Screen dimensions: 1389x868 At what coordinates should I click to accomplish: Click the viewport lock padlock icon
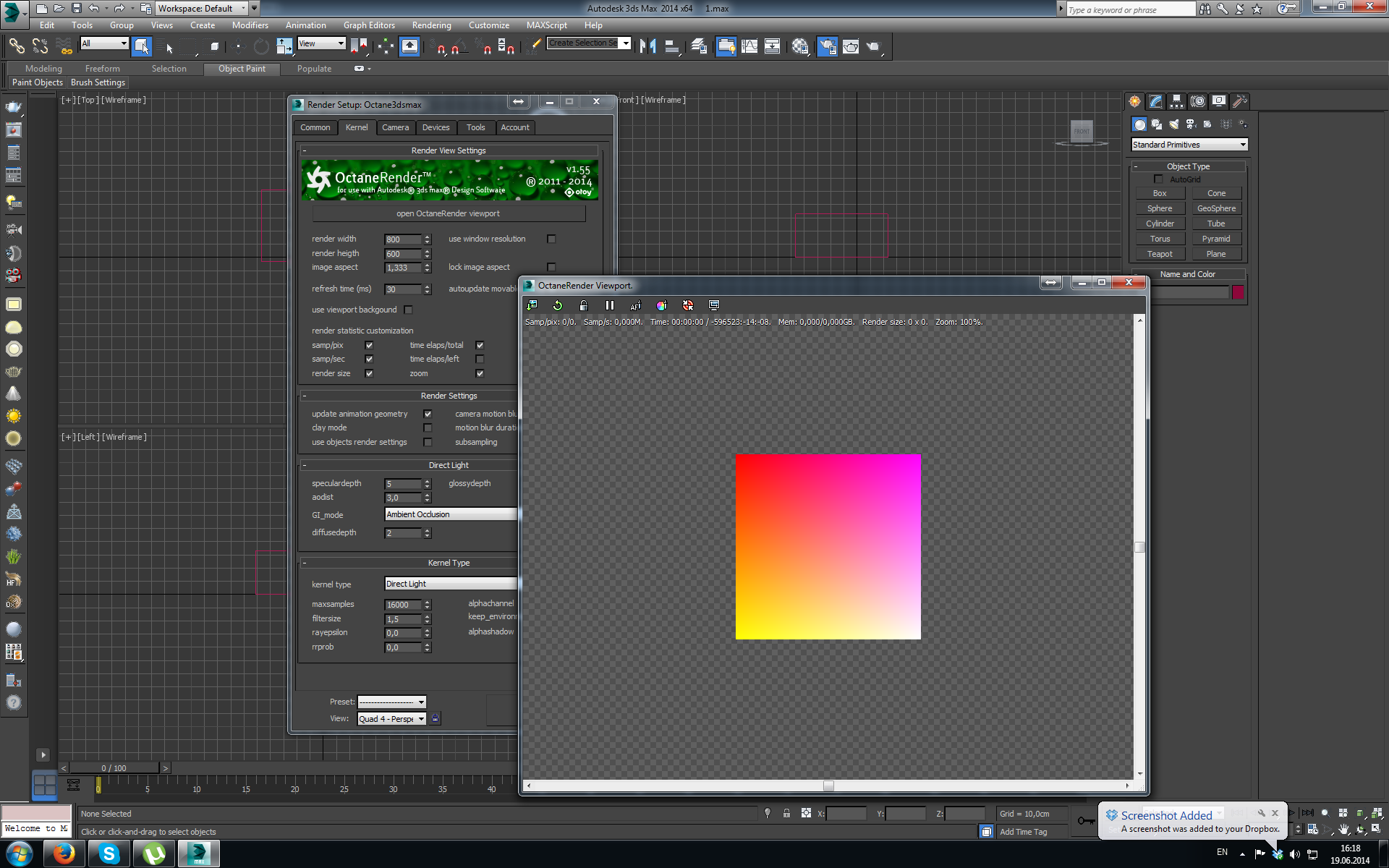point(584,305)
